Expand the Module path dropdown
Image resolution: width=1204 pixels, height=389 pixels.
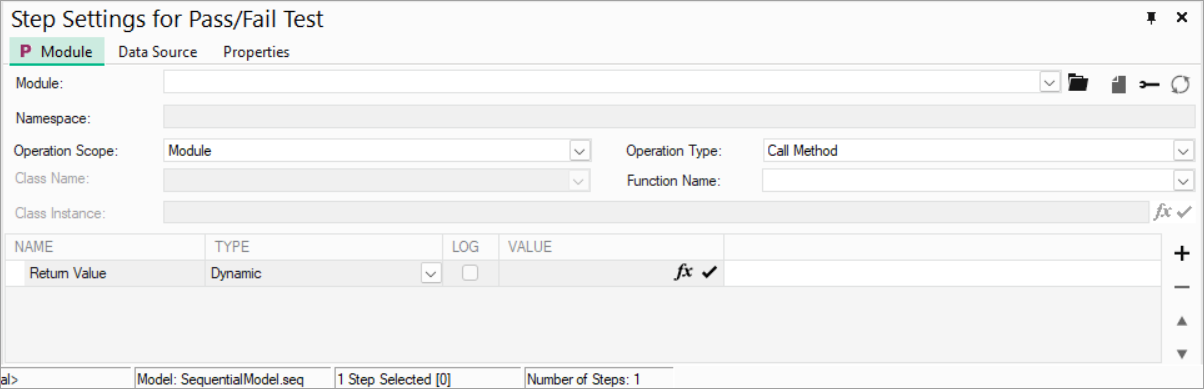(1049, 83)
